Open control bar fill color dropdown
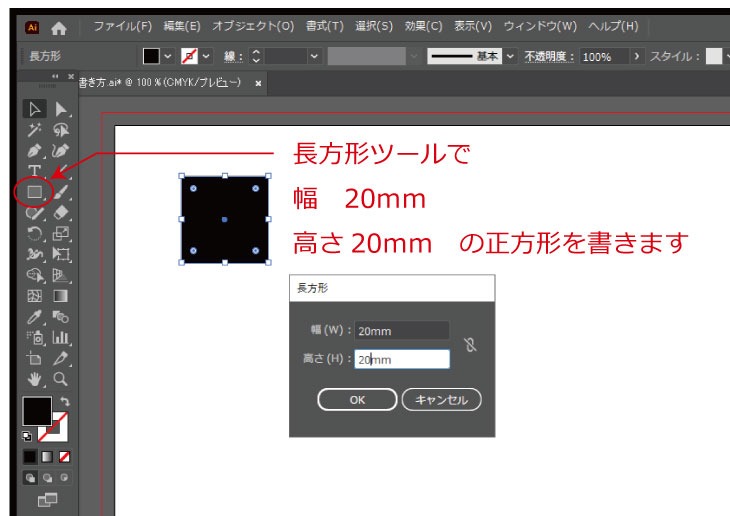 click(168, 56)
